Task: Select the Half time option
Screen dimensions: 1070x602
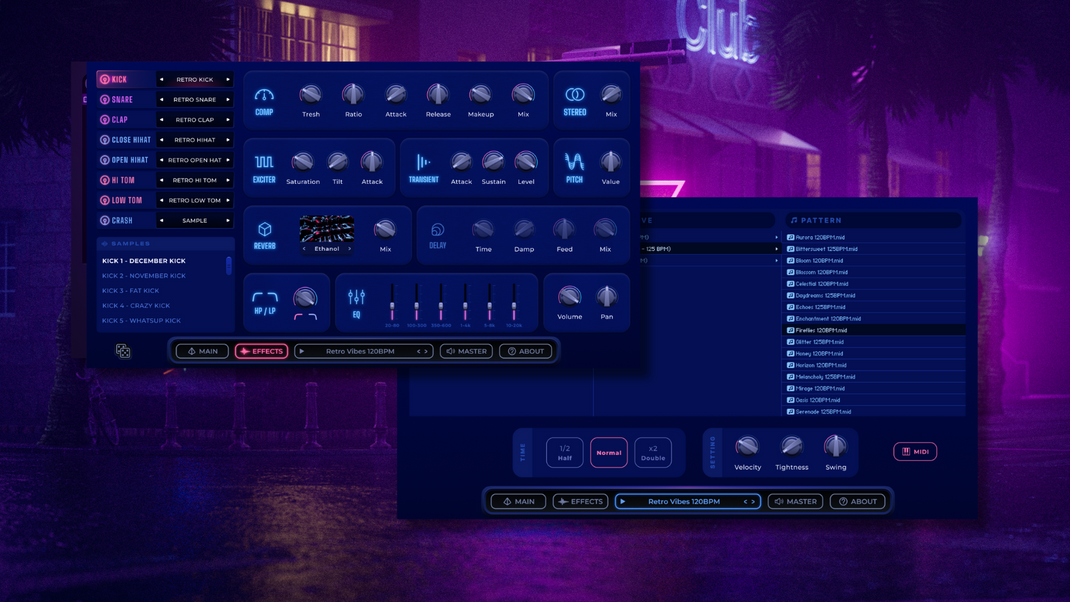Action: 565,452
